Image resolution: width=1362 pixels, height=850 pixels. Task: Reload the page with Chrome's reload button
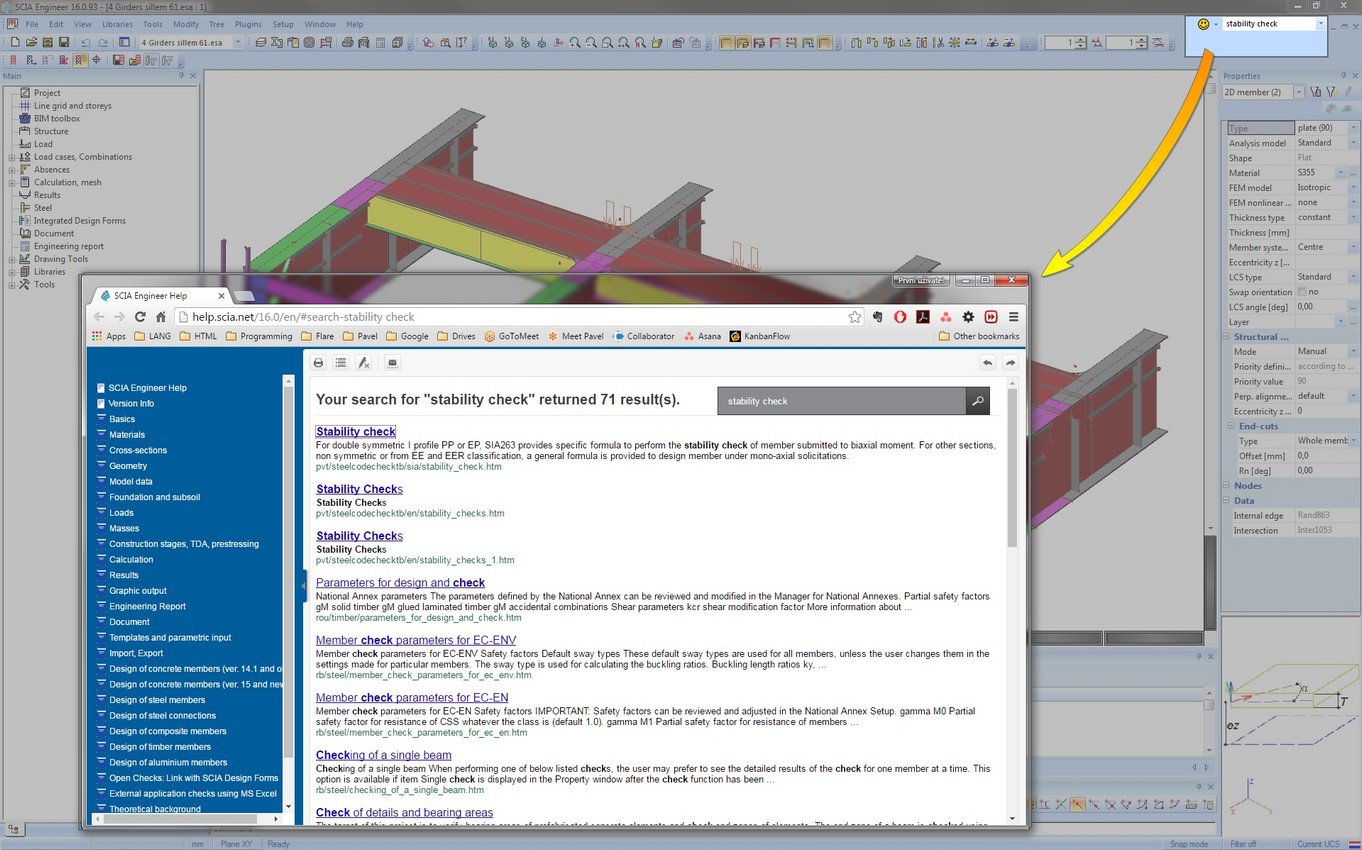tap(140, 317)
